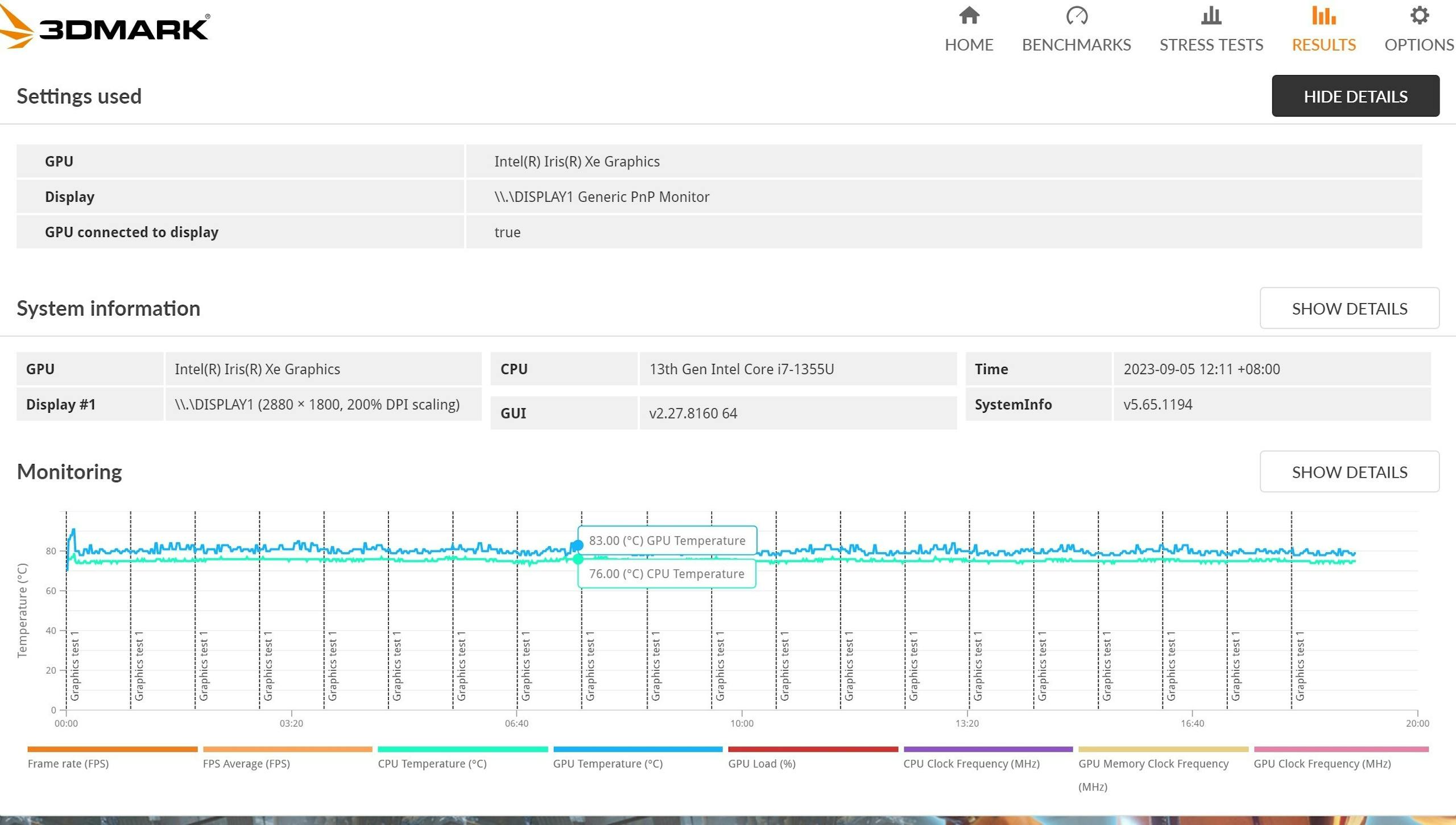Toggle GPU Load (%) legend series
The image size is (1456, 825).
click(x=762, y=764)
